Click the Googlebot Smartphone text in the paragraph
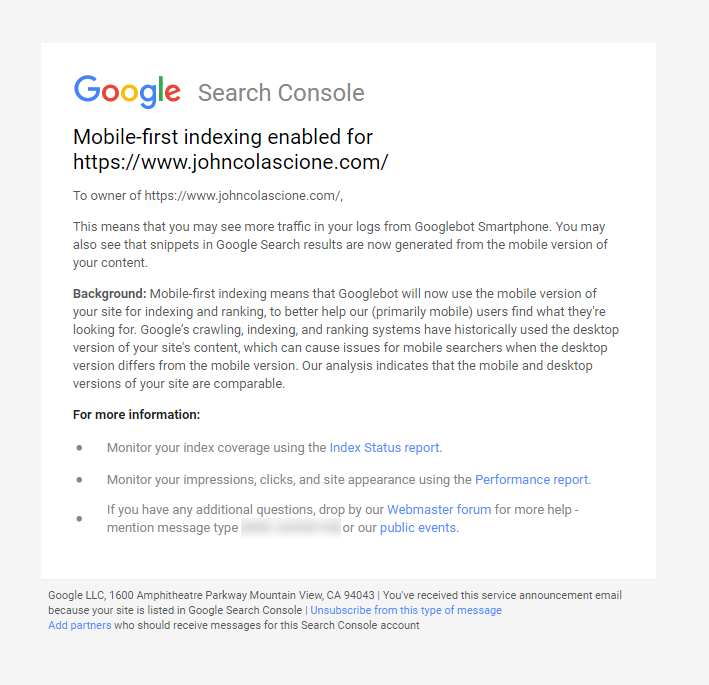Screen dimensions: 709x685 [482, 227]
